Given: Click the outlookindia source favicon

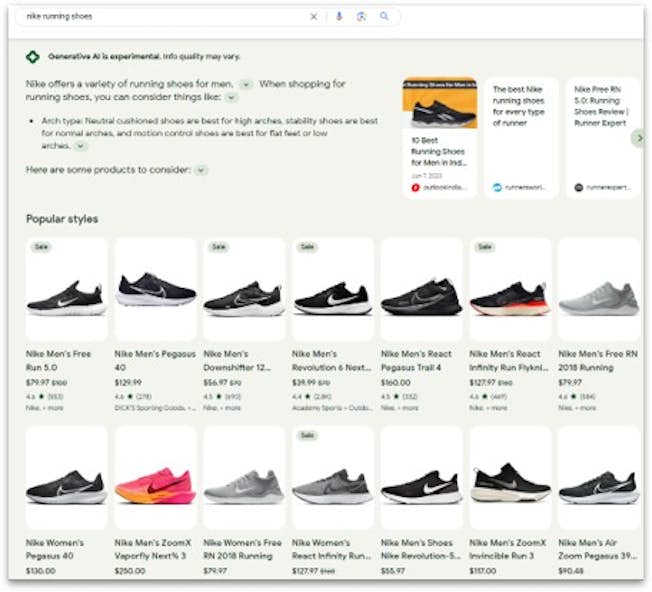Looking at the screenshot, I should tap(415, 187).
